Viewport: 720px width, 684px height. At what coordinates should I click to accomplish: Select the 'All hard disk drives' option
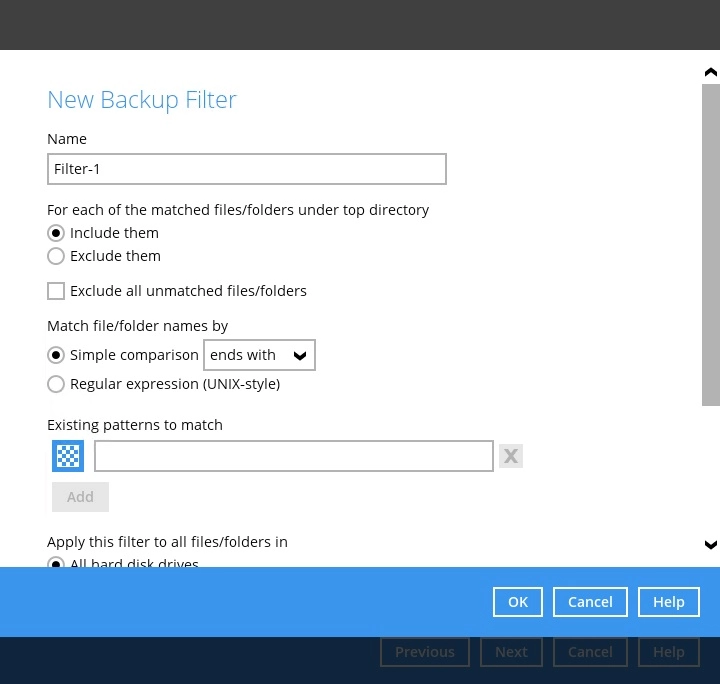56,564
